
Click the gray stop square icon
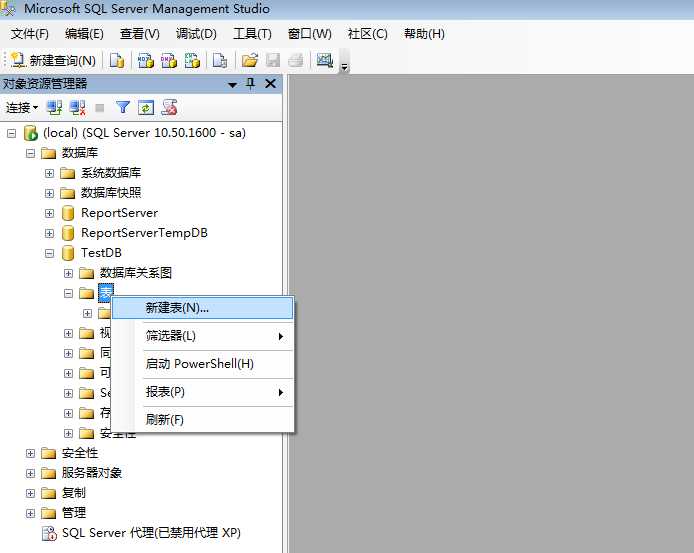(x=100, y=108)
